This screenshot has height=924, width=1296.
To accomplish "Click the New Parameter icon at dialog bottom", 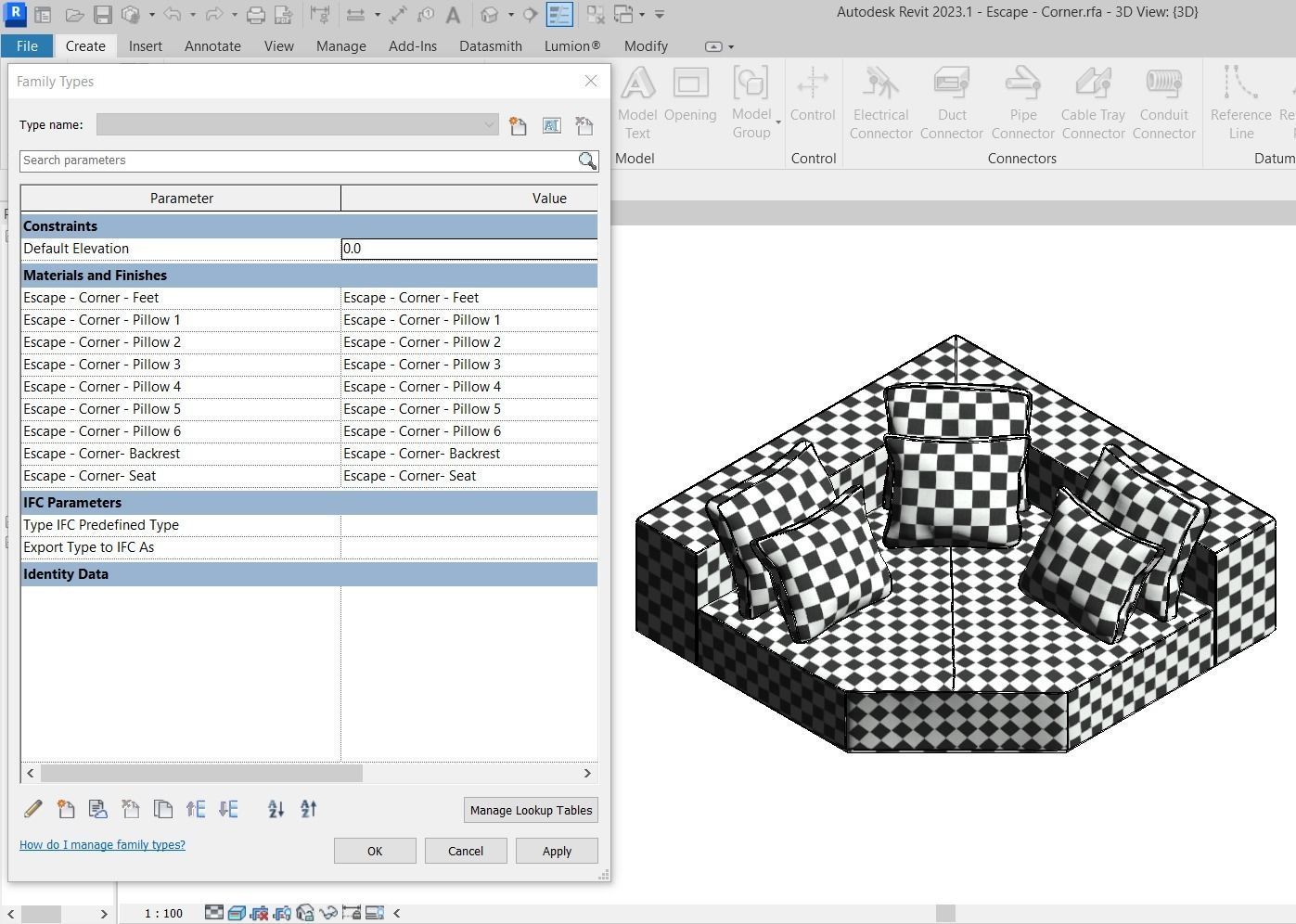I will [66, 809].
